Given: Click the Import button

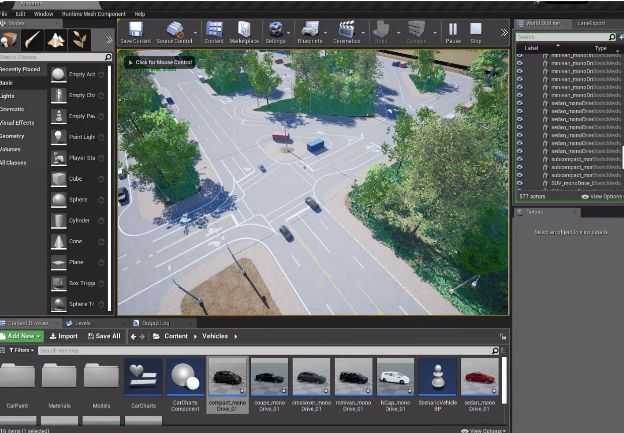Looking at the screenshot, I should [65, 336].
